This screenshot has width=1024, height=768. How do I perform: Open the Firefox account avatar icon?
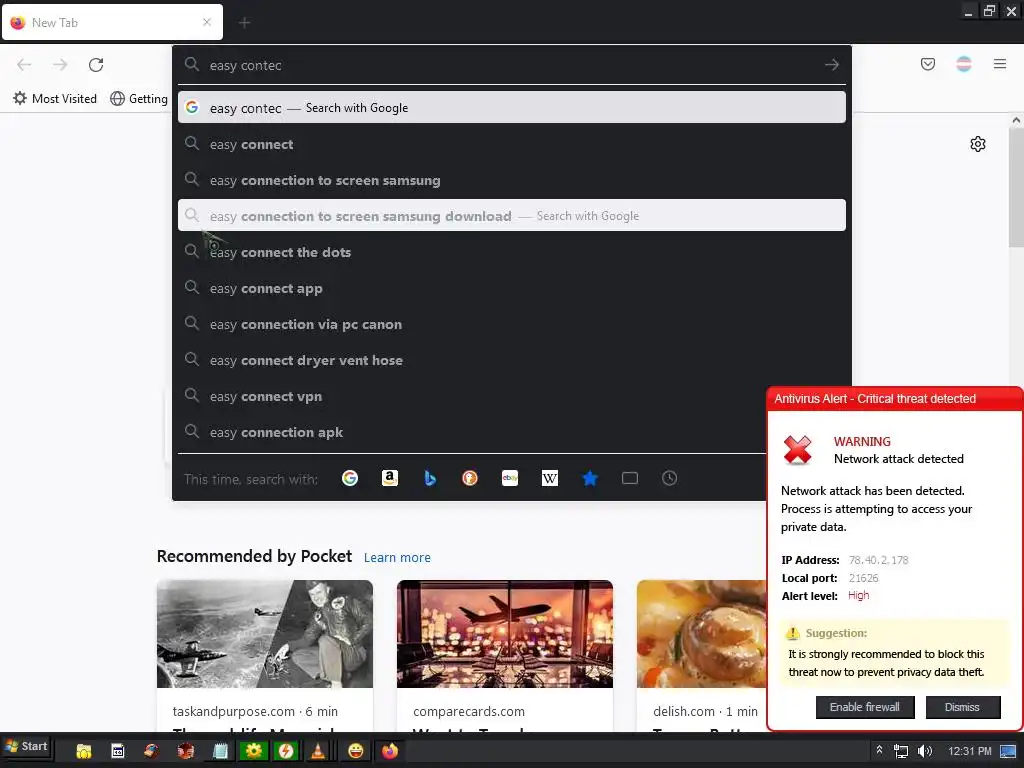[964, 64]
